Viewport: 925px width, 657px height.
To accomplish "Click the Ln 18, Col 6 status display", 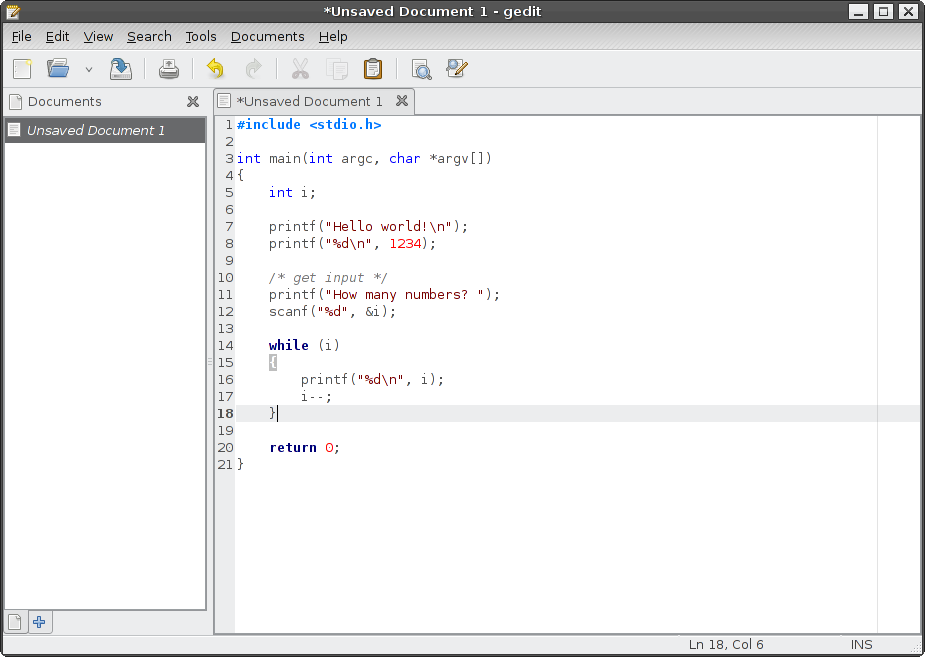I will click(x=726, y=644).
